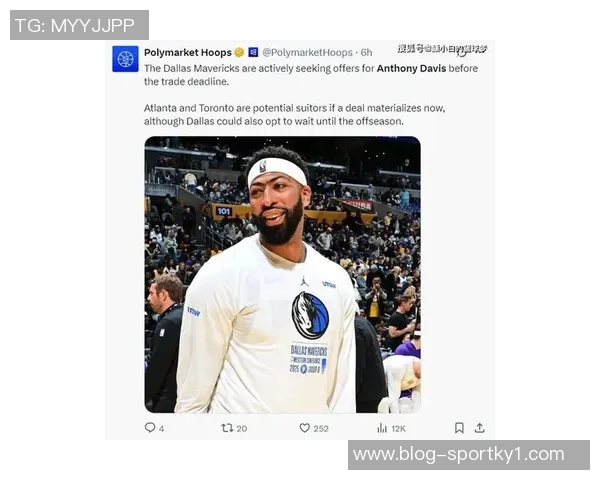Click the 6h timestamp
This screenshot has height=480, width=600.
coord(366,52)
